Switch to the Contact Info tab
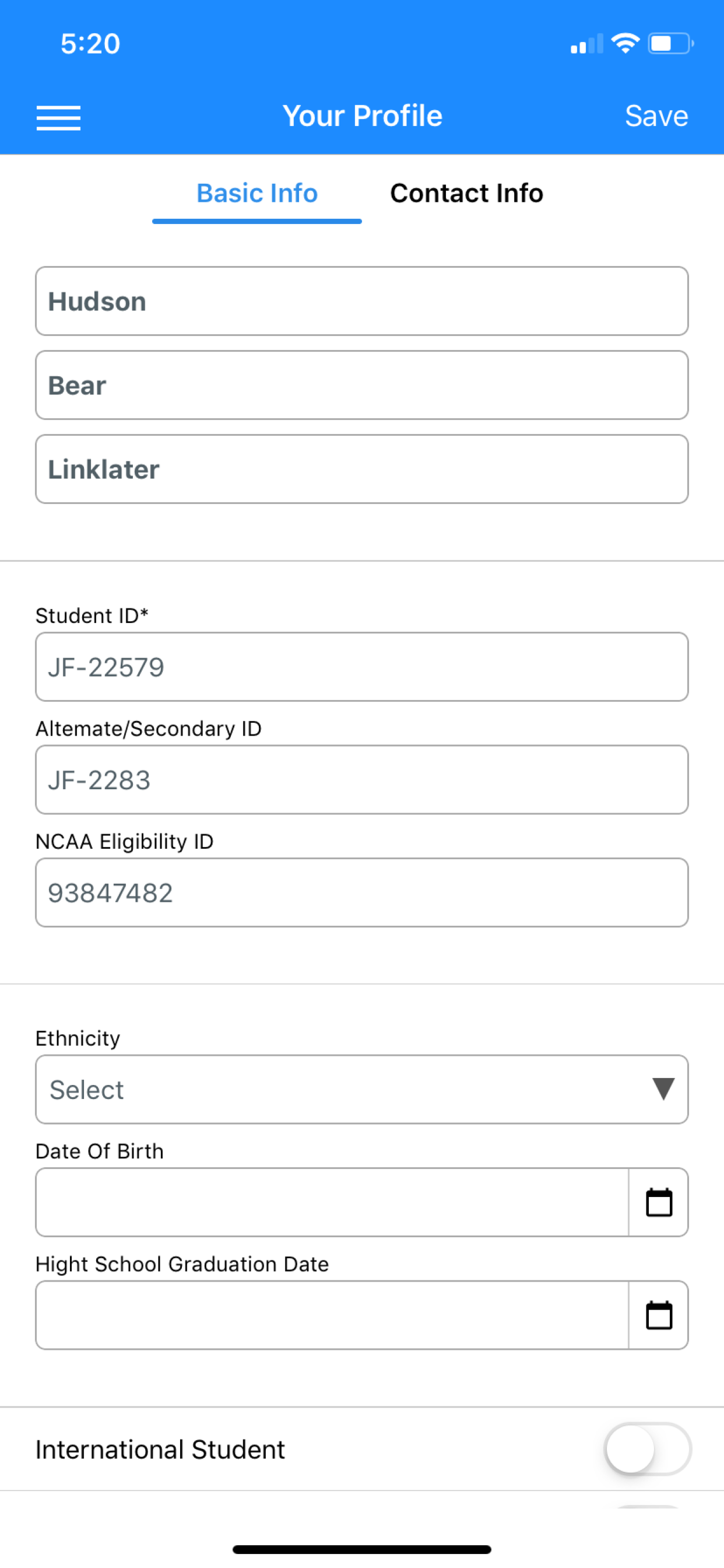This screenshot has height=1568, width=724. tap(467, 194)
